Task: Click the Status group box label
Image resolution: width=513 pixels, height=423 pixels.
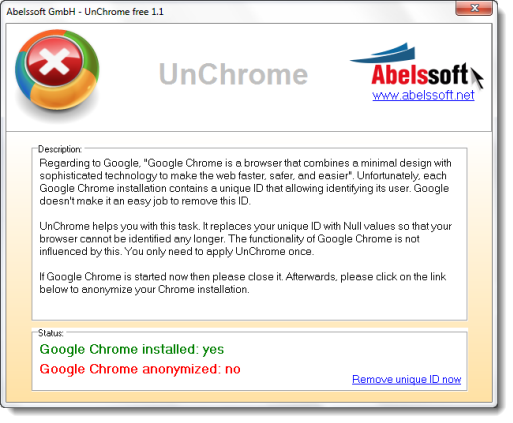Action: pos(51,333)
